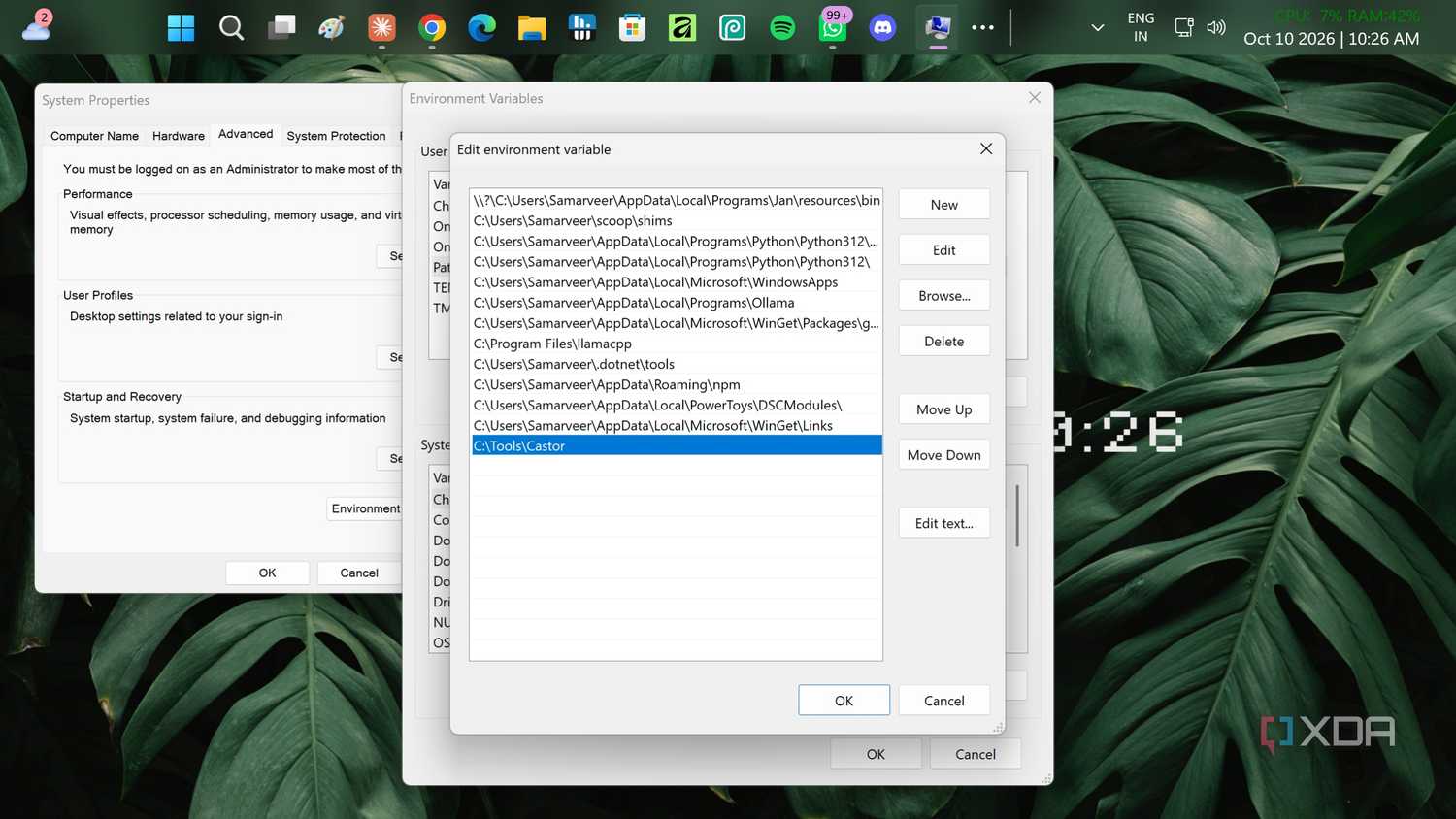This screenshot has height=819, width=1456.
Task: Launch Microsoft Edge from the taskbar
Action: coord(482,28)
